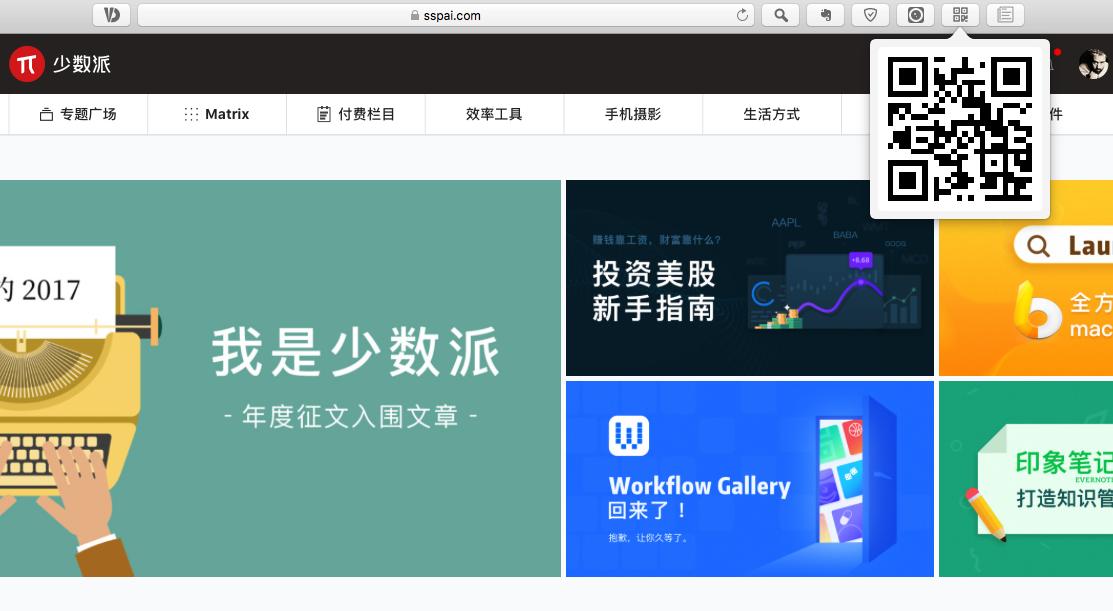Open the user avatar menu
The image size is (1113, 611).
tap(1093, 64)
